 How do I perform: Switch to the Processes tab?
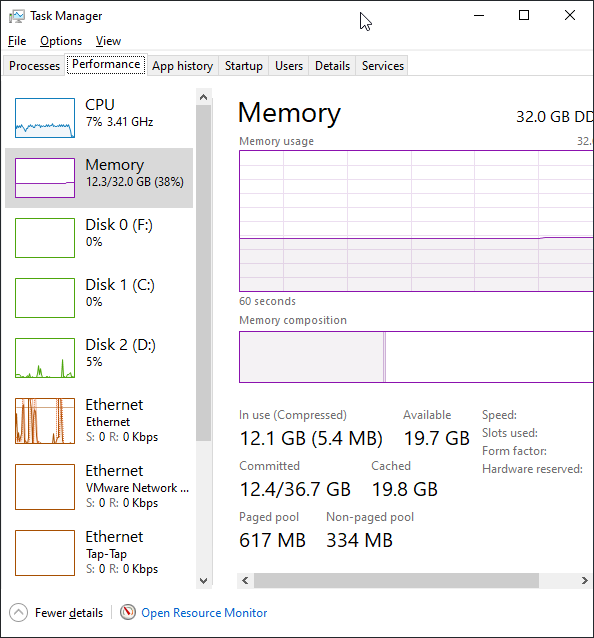pos(34,66)
